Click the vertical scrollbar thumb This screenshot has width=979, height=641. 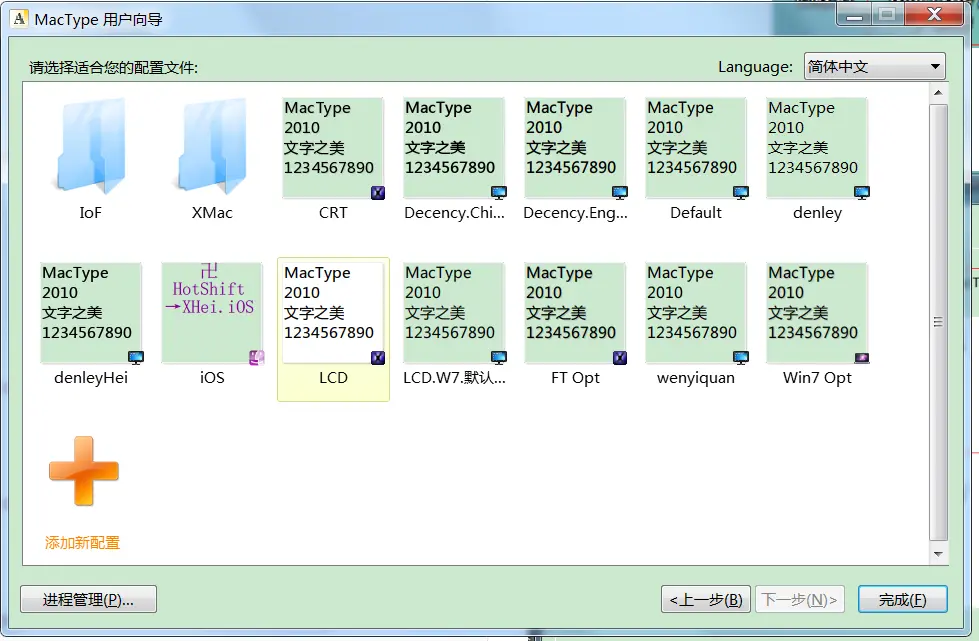pyautogui.click(x=938, y=322)
